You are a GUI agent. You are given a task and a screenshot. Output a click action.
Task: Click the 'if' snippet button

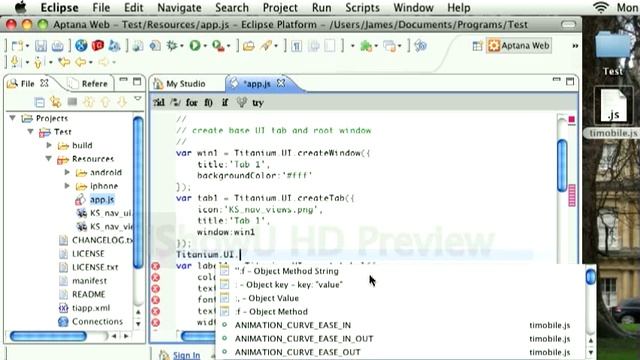tap(225, 103)
